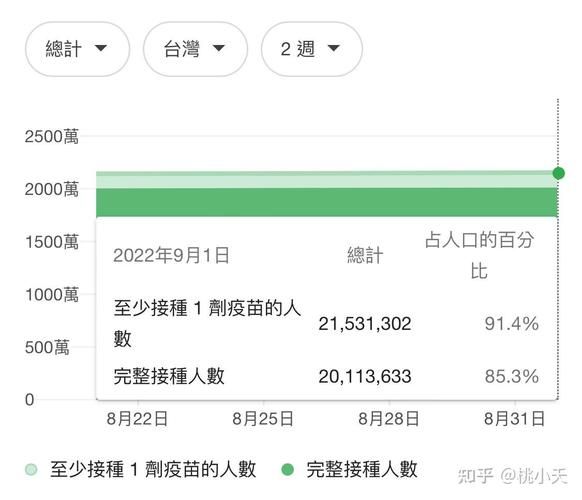Click the percentage 85.3%
The height and width of the screenshot is (500, 582).
511,376
